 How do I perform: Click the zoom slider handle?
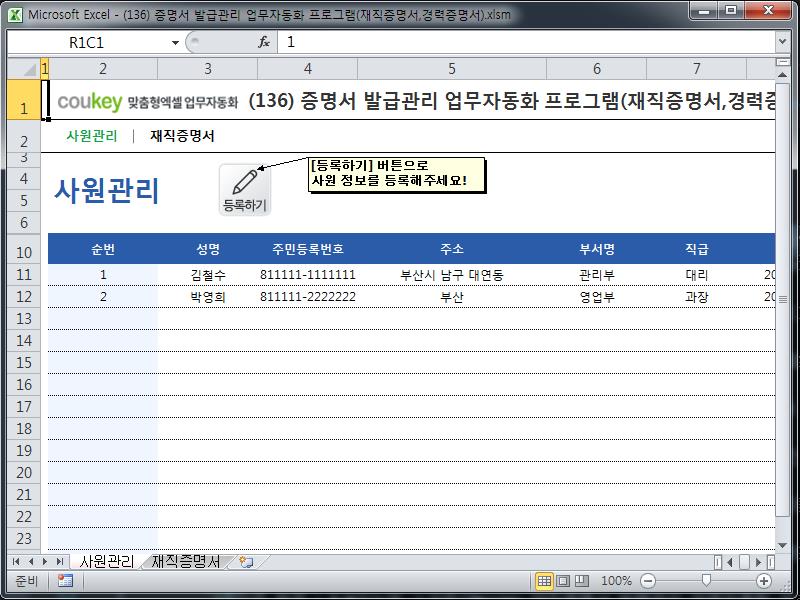706,580
